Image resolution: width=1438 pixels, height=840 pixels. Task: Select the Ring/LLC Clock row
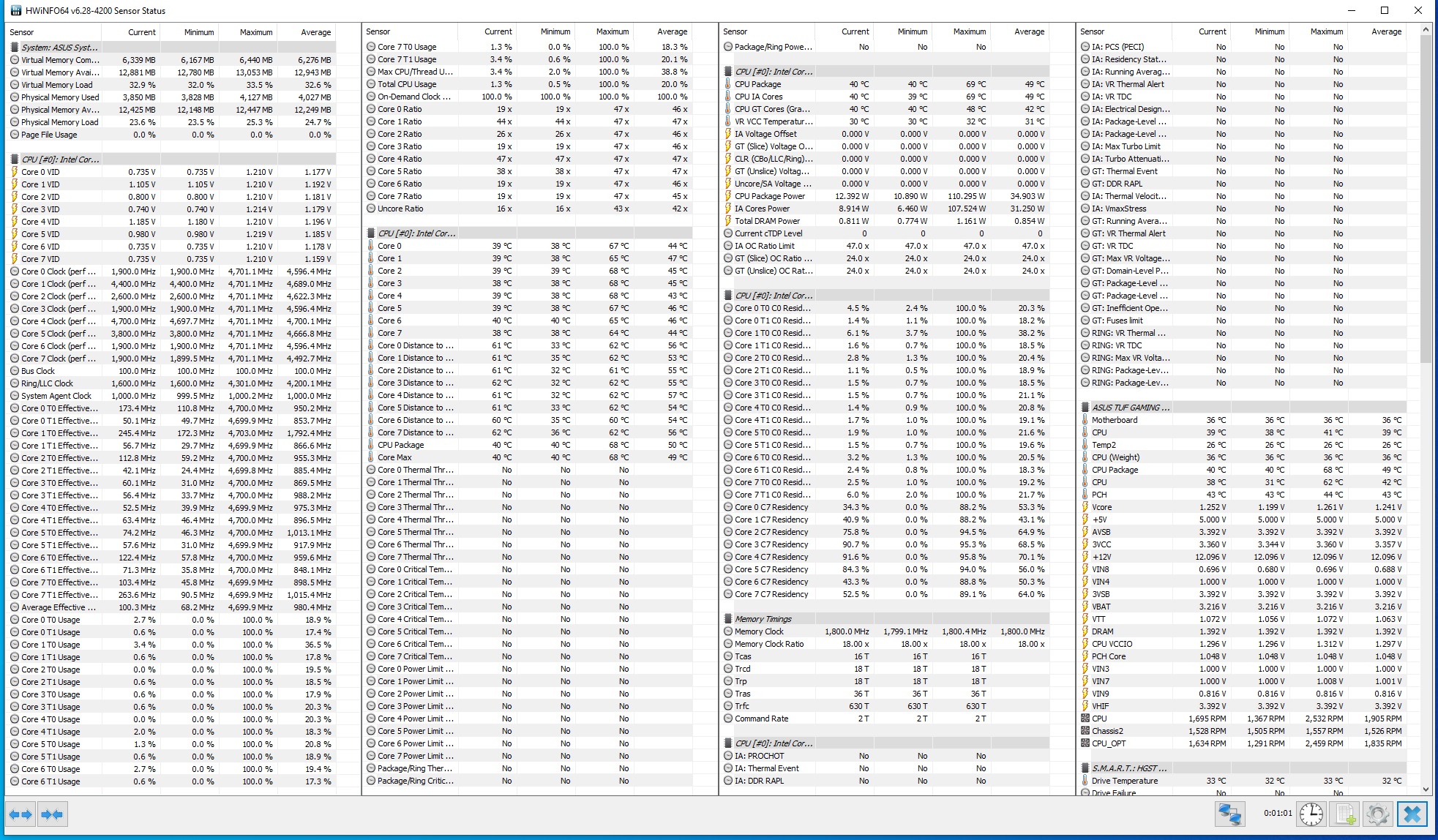[x=172, y=383]
